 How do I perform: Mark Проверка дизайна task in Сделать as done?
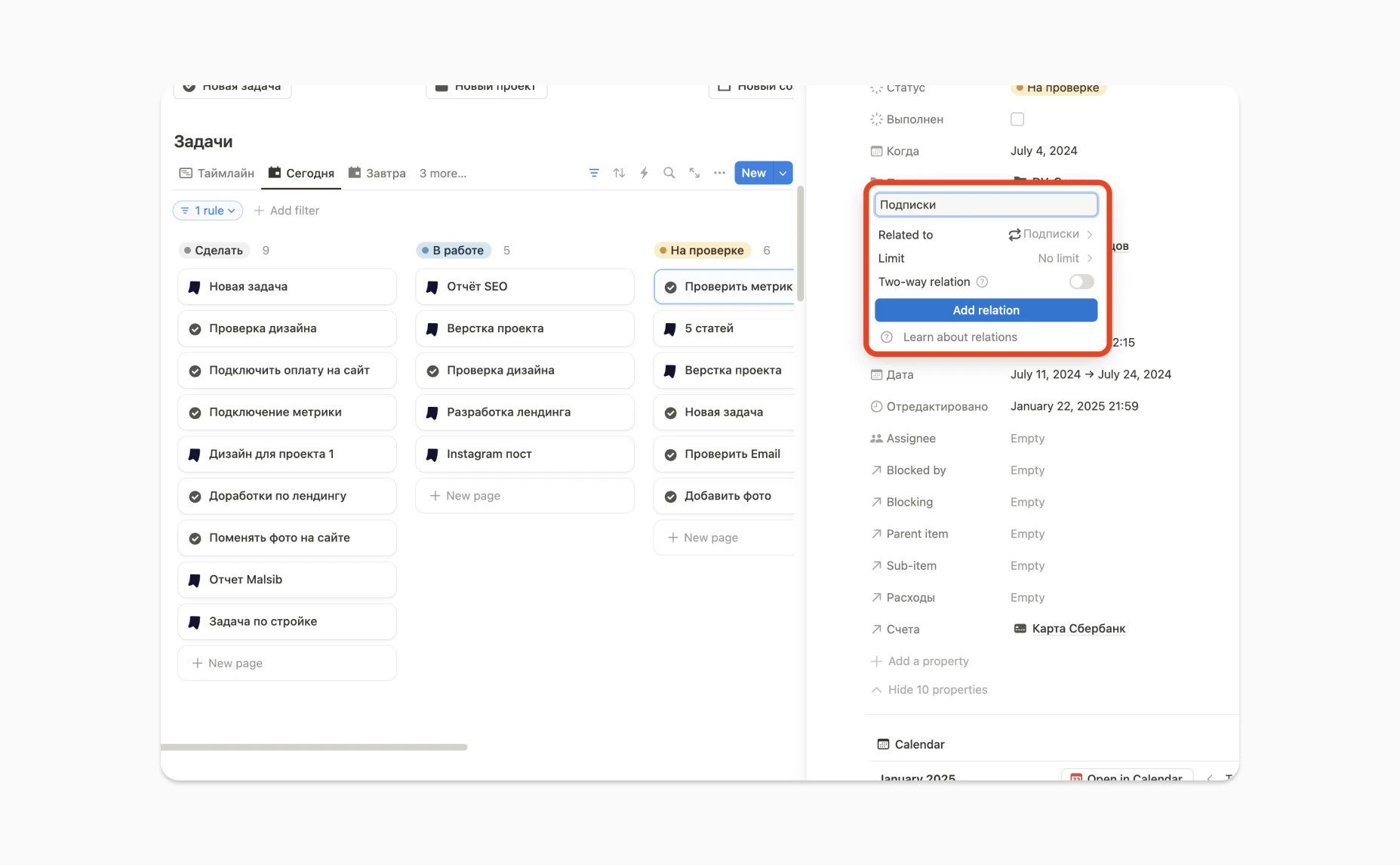tap(195, 329)
